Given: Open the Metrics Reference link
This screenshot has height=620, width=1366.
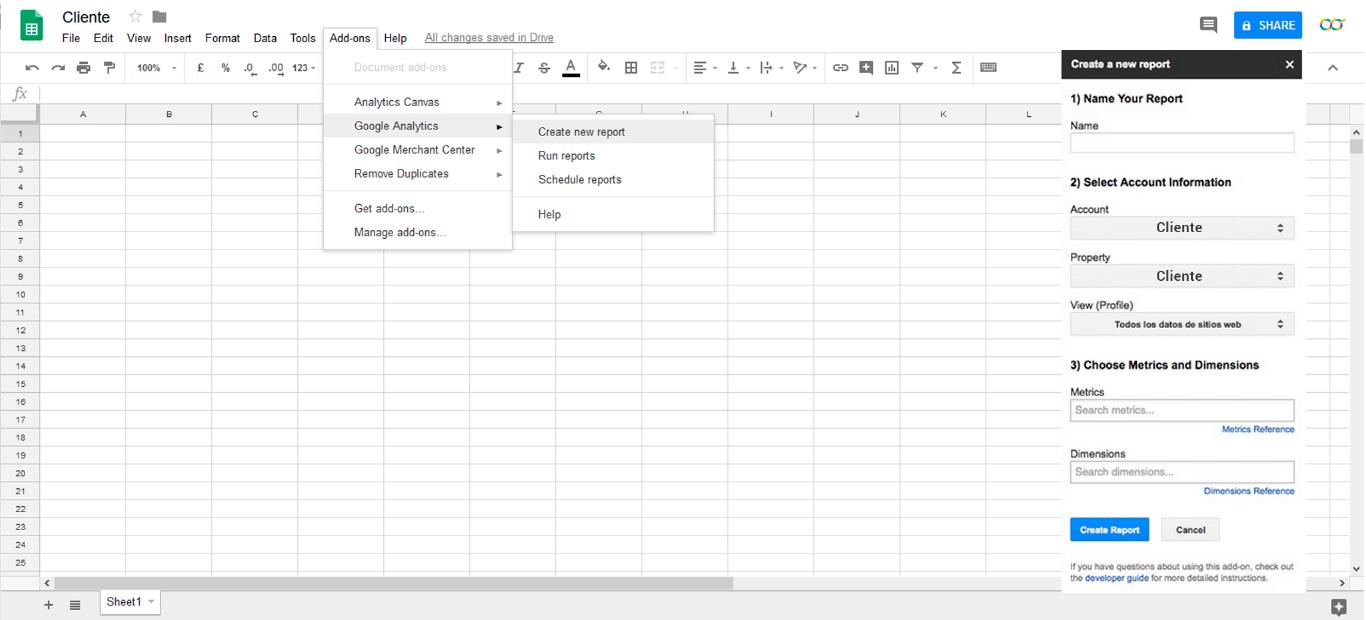Looking at the screenshot, I should coord(1257,430).
